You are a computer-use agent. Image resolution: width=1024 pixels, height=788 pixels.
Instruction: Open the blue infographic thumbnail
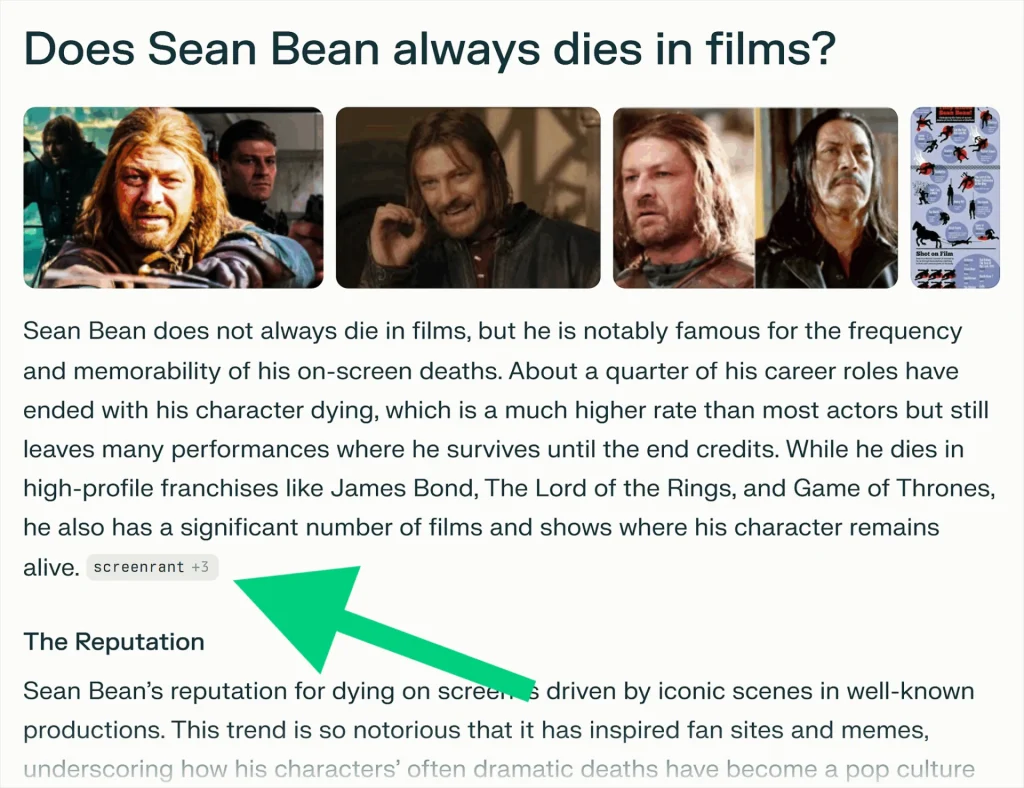(955, 198)
